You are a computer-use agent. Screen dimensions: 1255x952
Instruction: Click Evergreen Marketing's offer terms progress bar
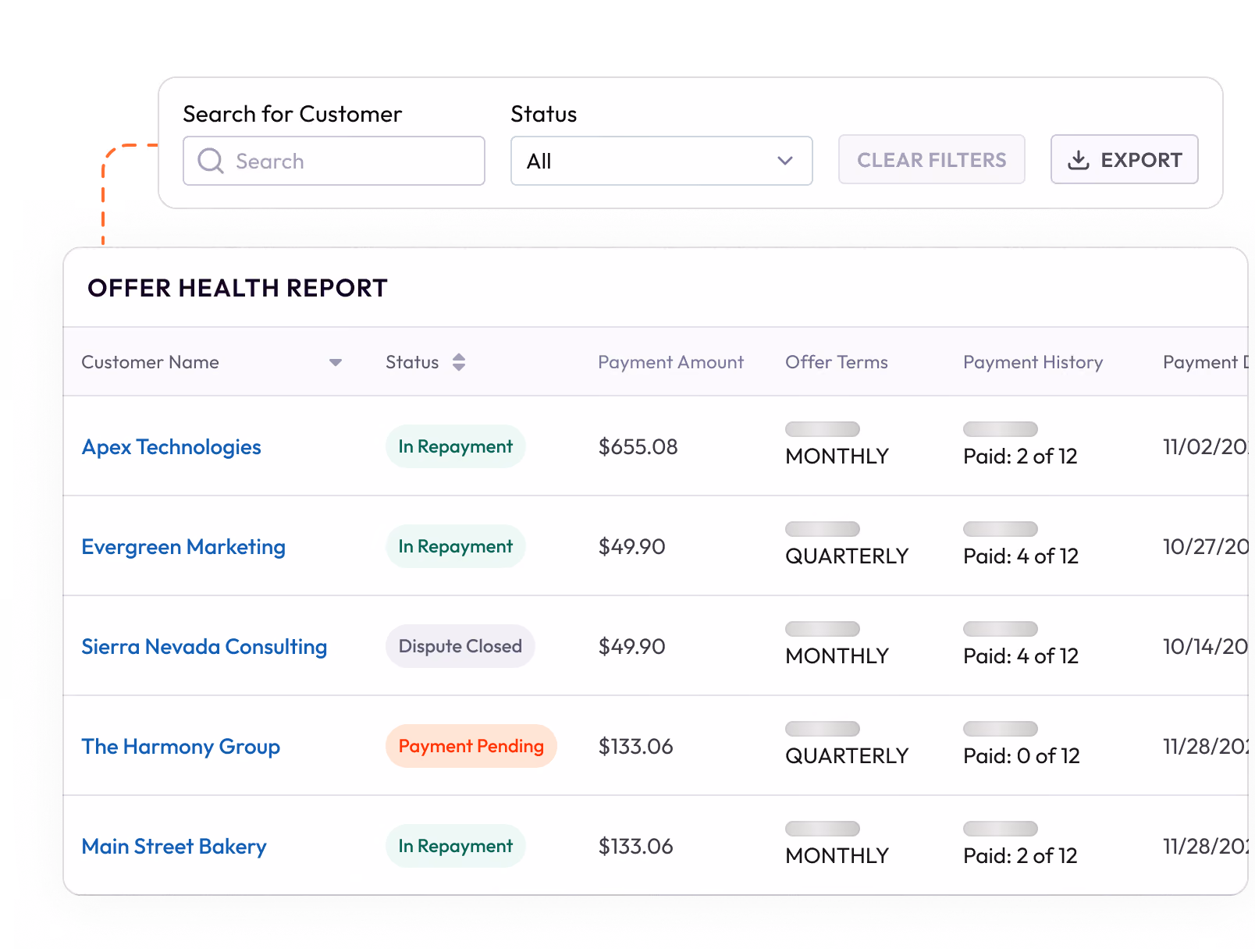pos(823,529)
